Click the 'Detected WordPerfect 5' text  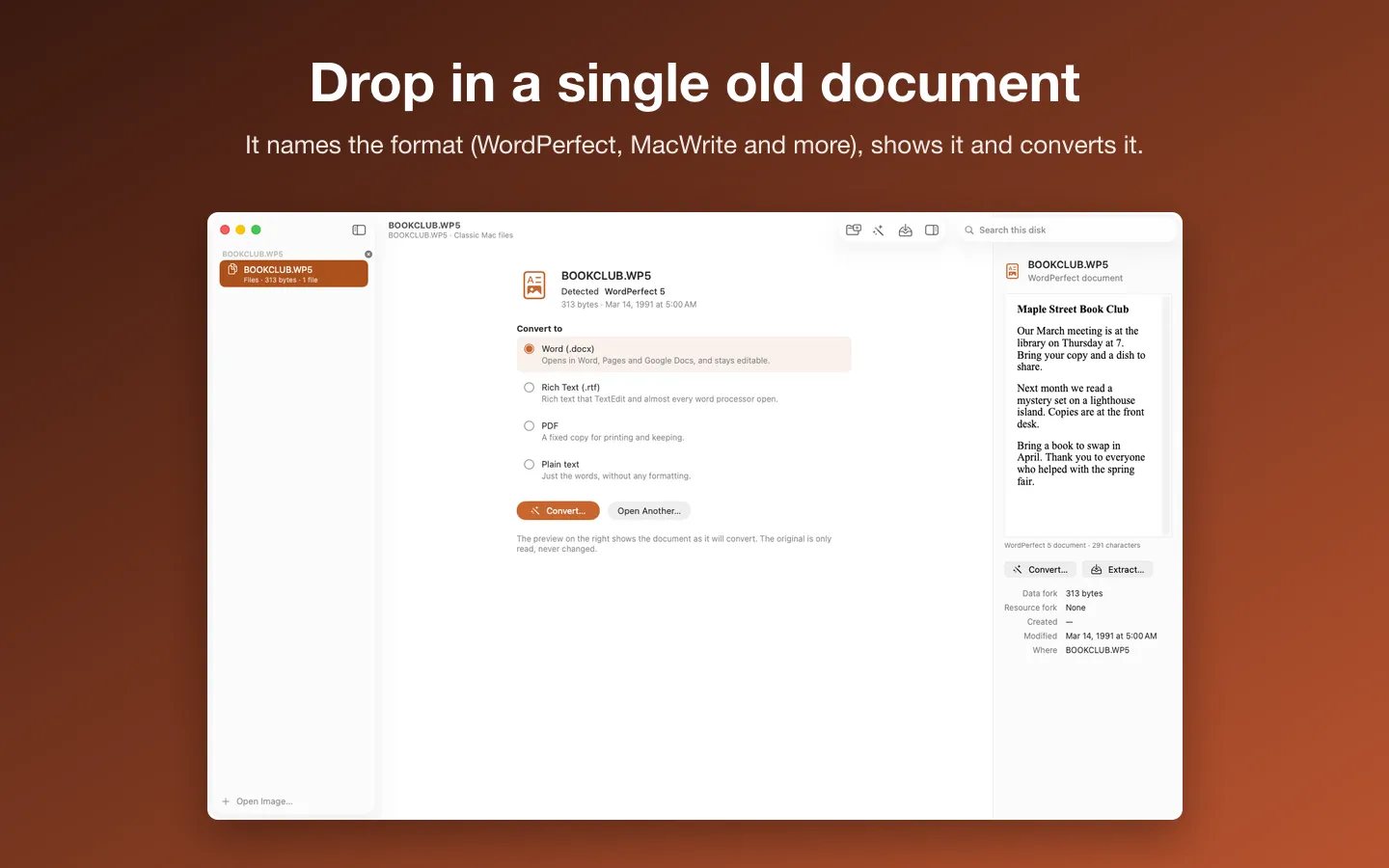pyautogui.click(x=613, y=291)
